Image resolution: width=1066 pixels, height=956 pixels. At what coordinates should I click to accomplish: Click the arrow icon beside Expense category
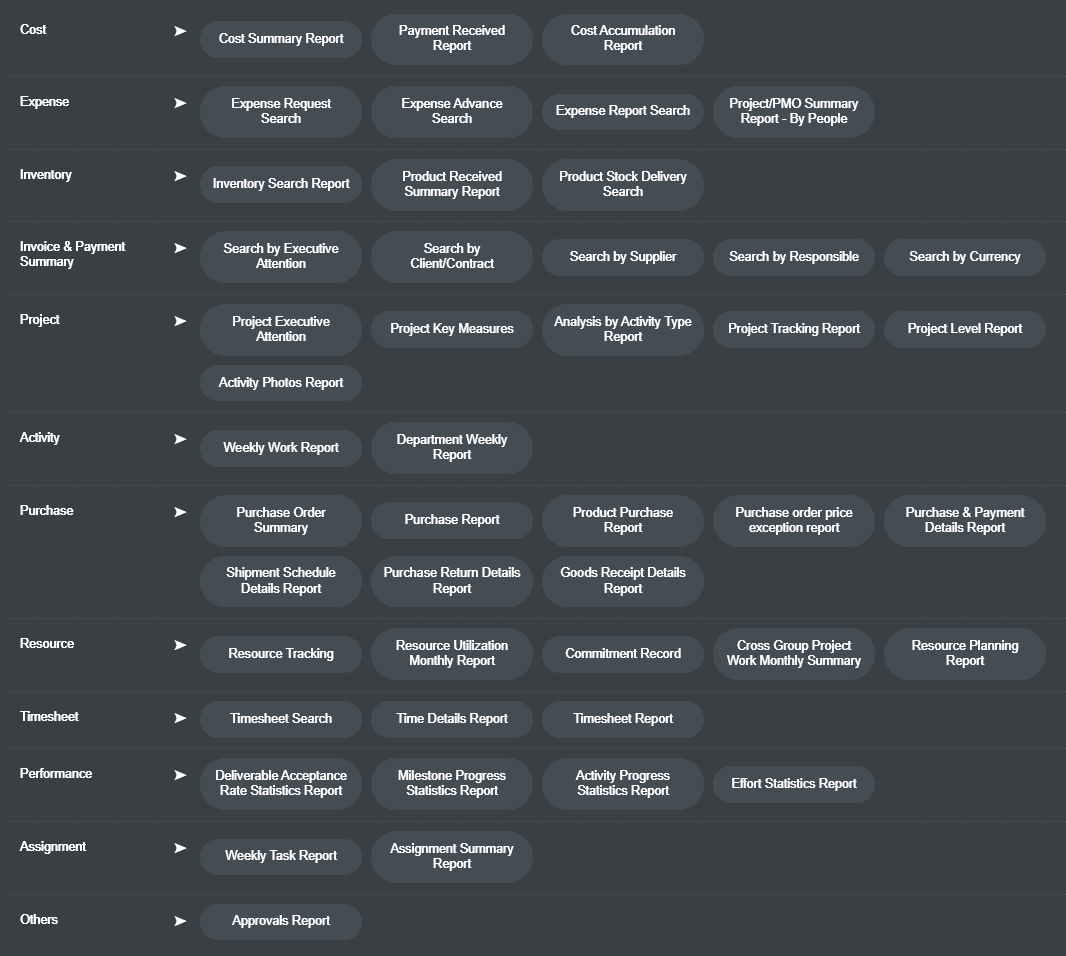pos(180,103)
